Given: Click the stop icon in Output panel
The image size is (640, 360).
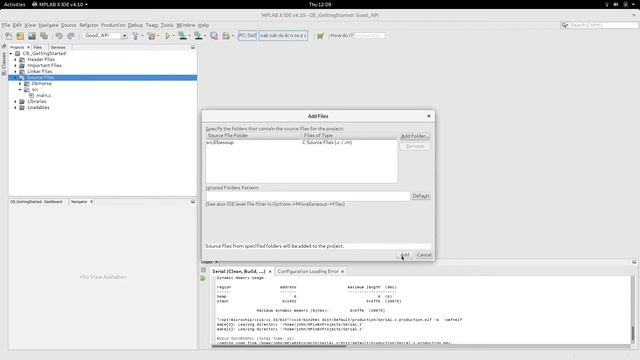Looking at the screenshot, I should pos(203,270).
